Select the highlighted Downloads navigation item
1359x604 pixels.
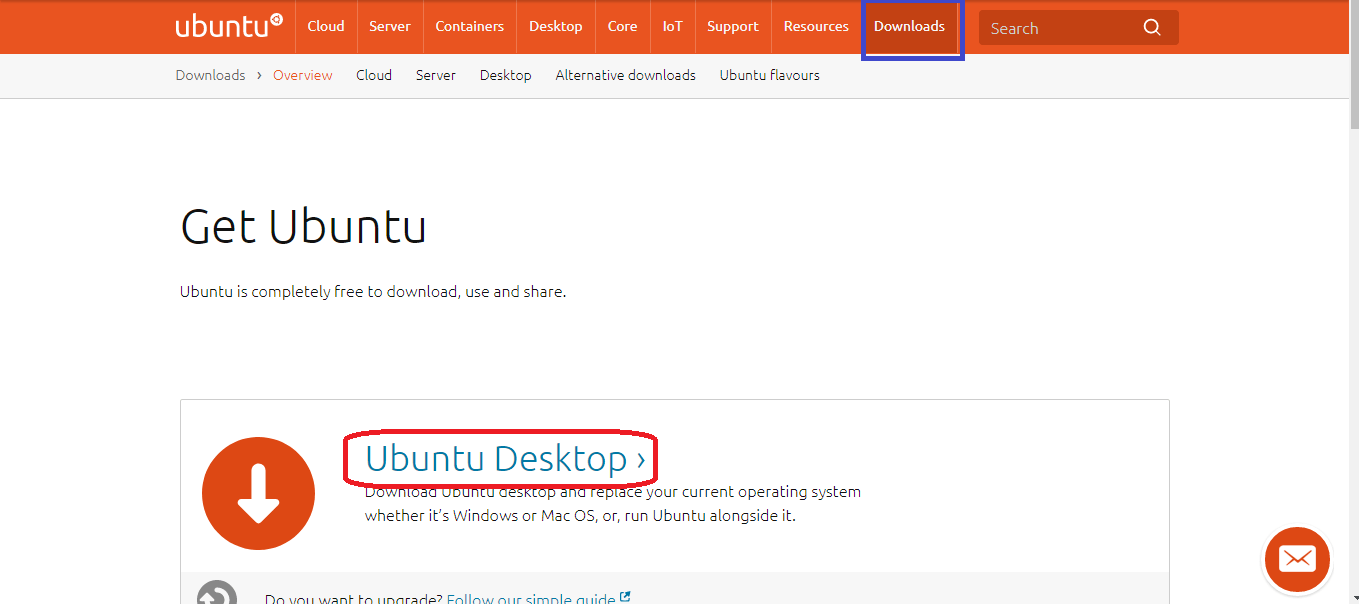(x=911, y=27)
